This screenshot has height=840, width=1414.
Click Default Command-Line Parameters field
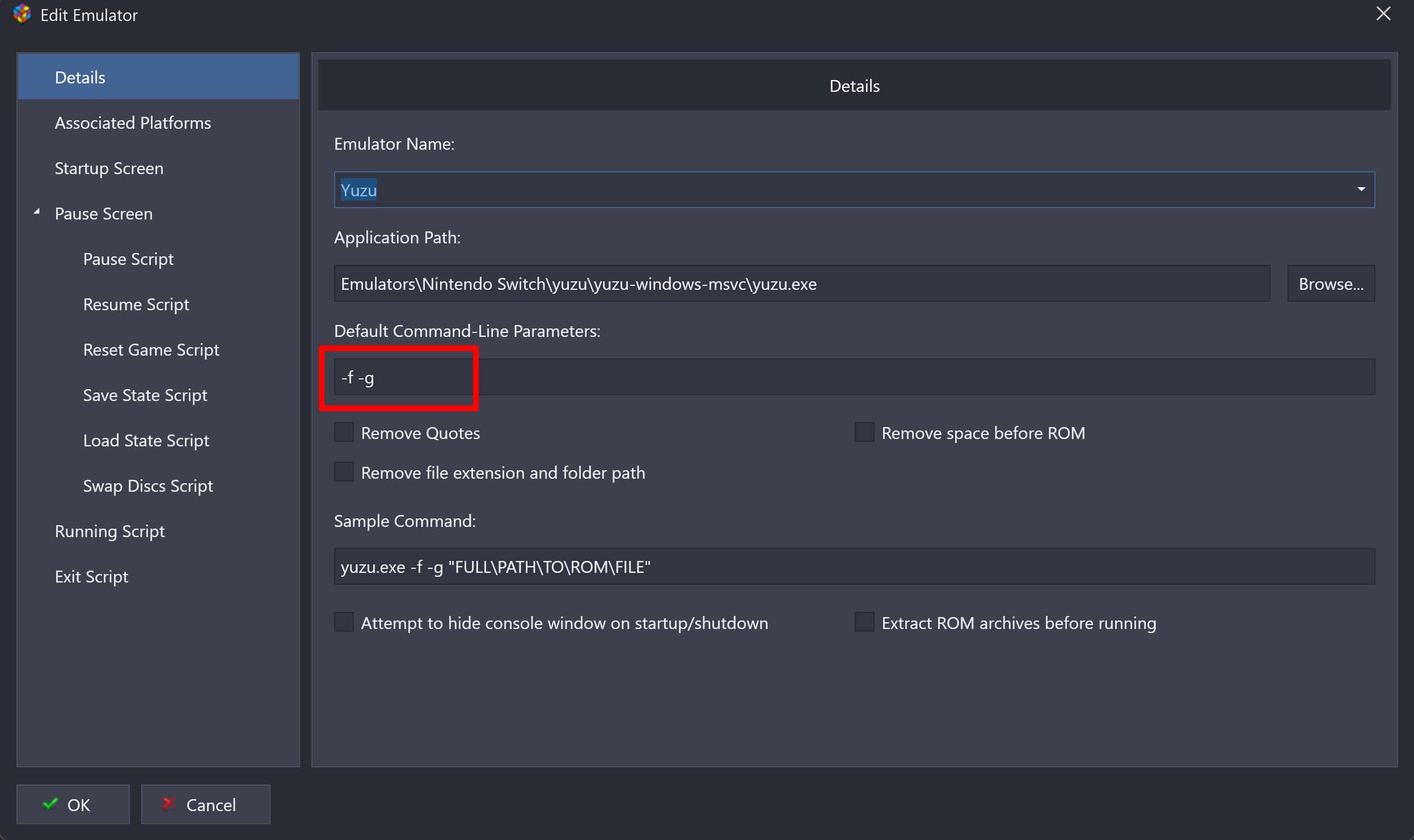[854, 377]
